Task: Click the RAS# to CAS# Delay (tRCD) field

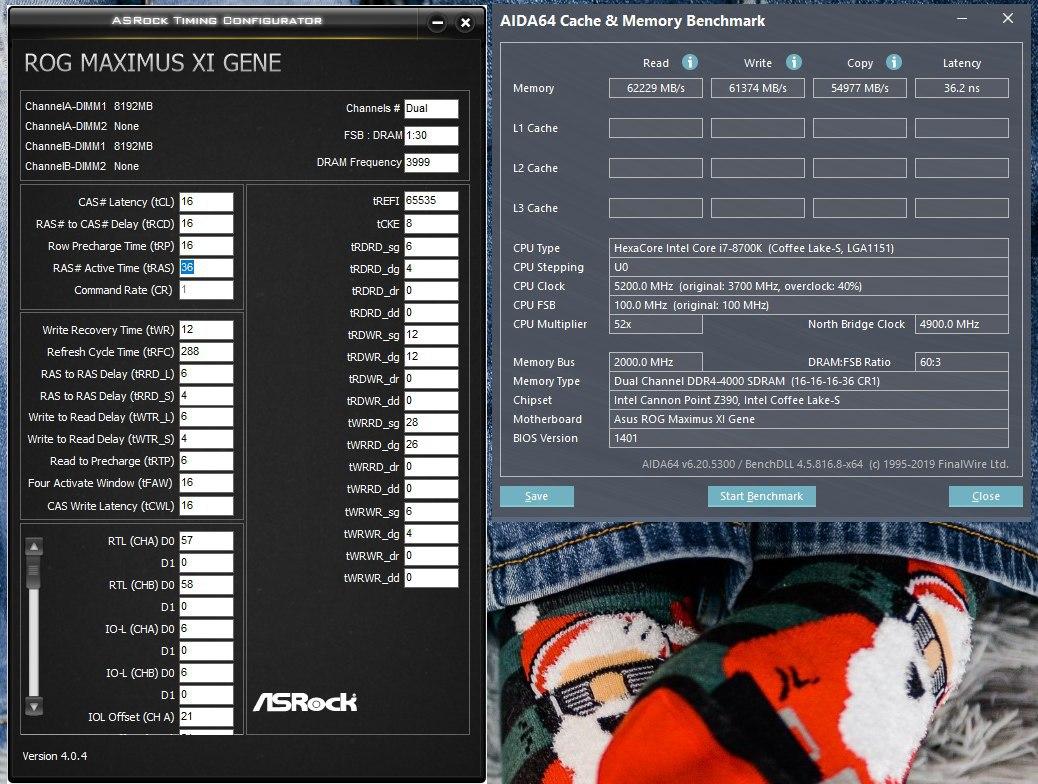Action: (207, 224)
